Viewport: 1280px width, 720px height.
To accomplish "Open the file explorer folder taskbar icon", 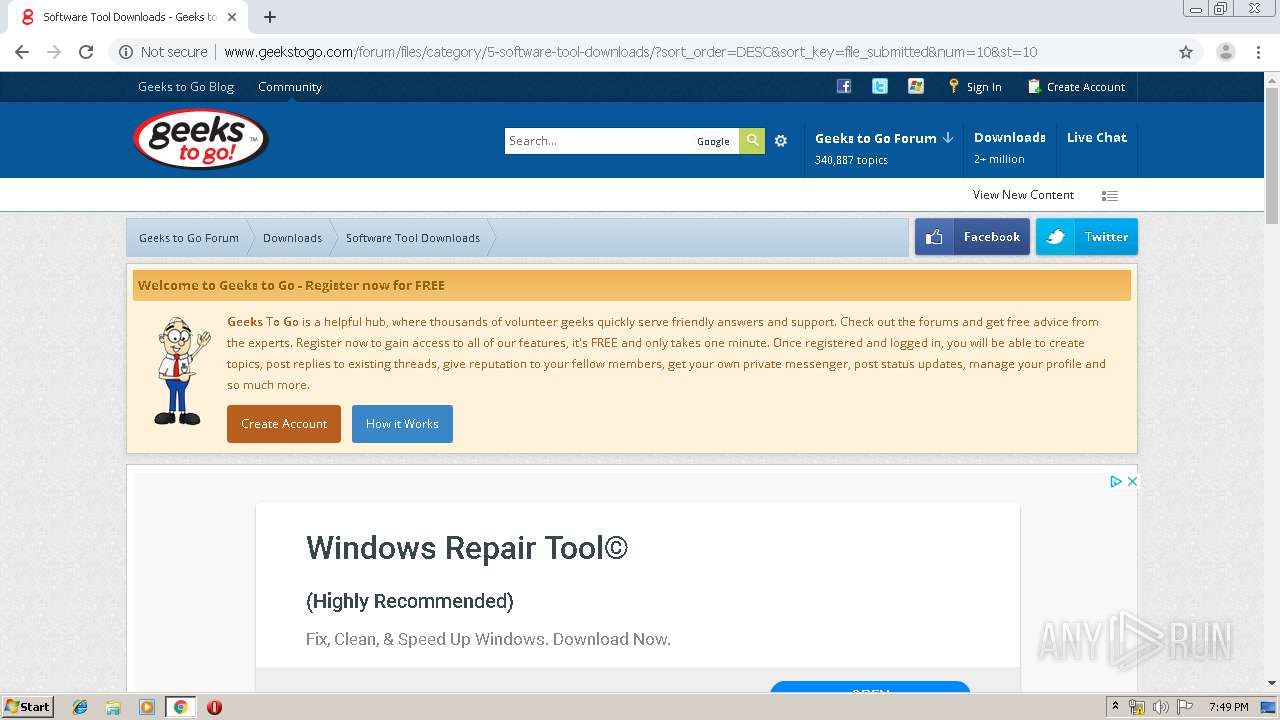I will (x=113, y=707).
